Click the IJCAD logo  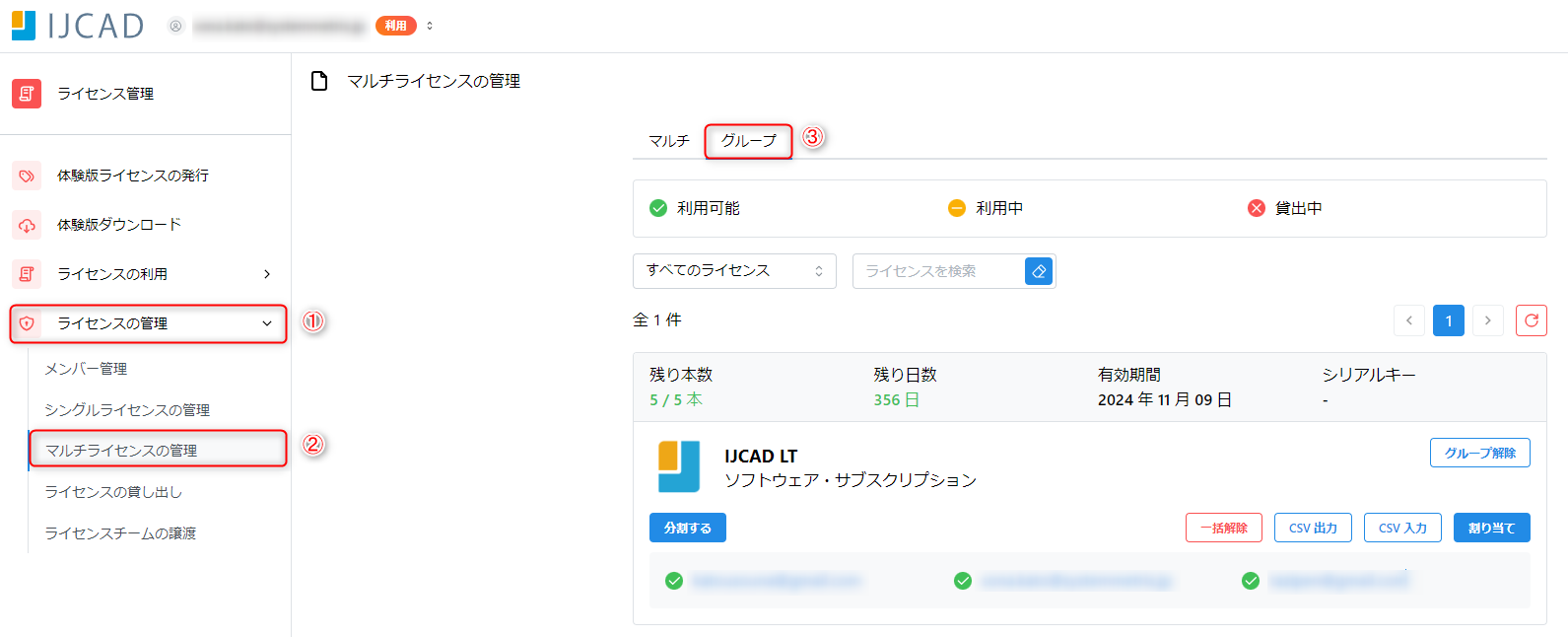coord(78,26)
